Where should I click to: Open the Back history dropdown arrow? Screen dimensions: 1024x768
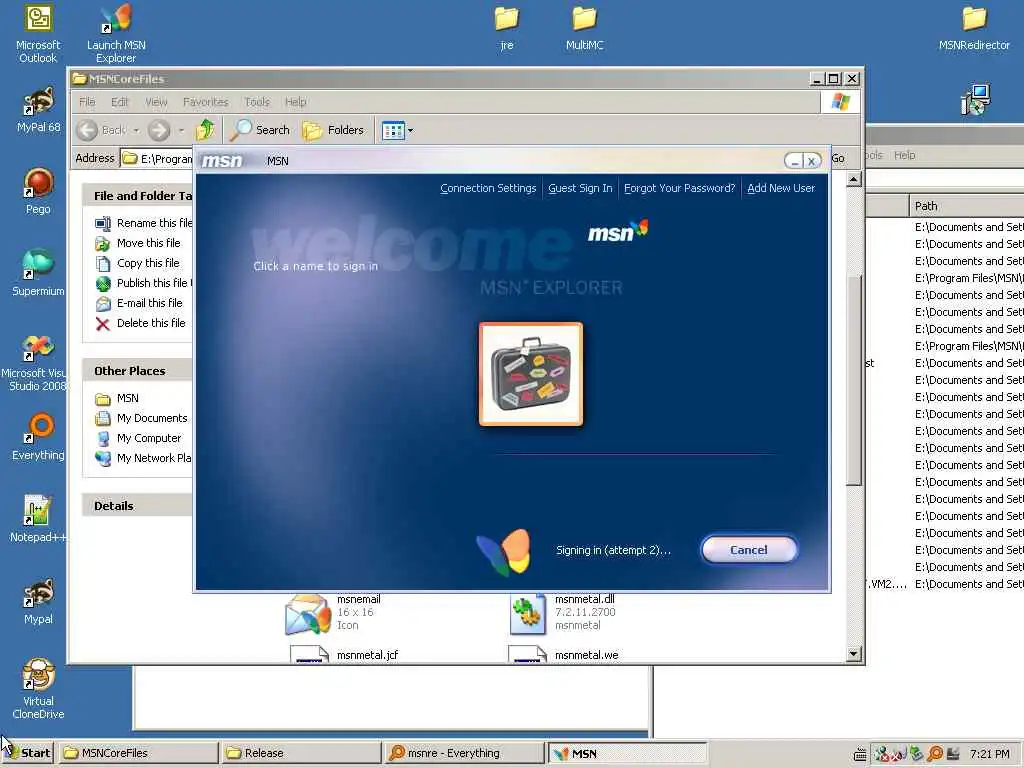tap(136, 131)
